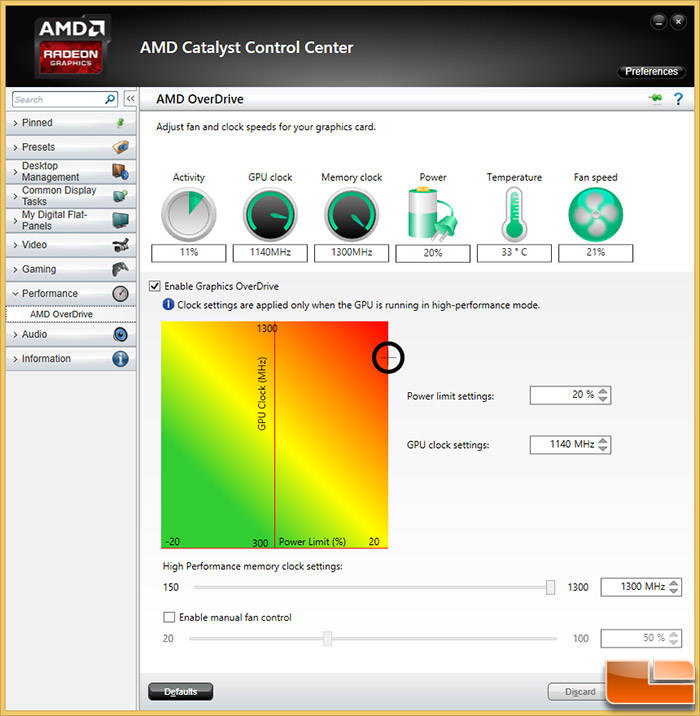The height and width of the screenshot is (716, 700).
Task: Disable the Enable Graphics OverDrive checkbox
Action: pos(155,286)
